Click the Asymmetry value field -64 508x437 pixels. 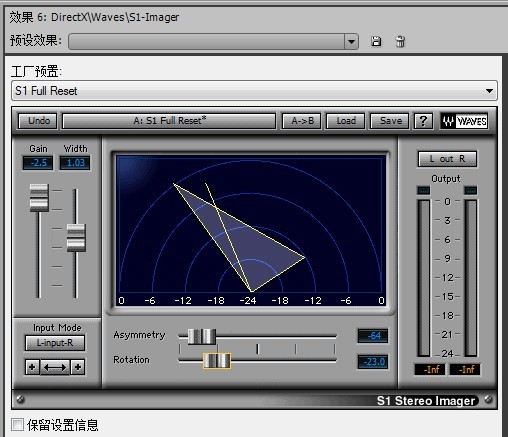click(373, 336)
